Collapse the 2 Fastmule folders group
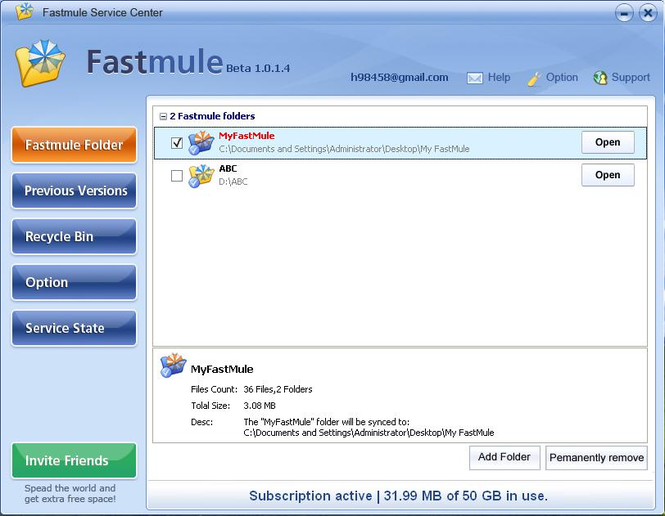Image resolution: width=665 pixels, height=516 pixels. pyautogui.click(x=163, y=116)
